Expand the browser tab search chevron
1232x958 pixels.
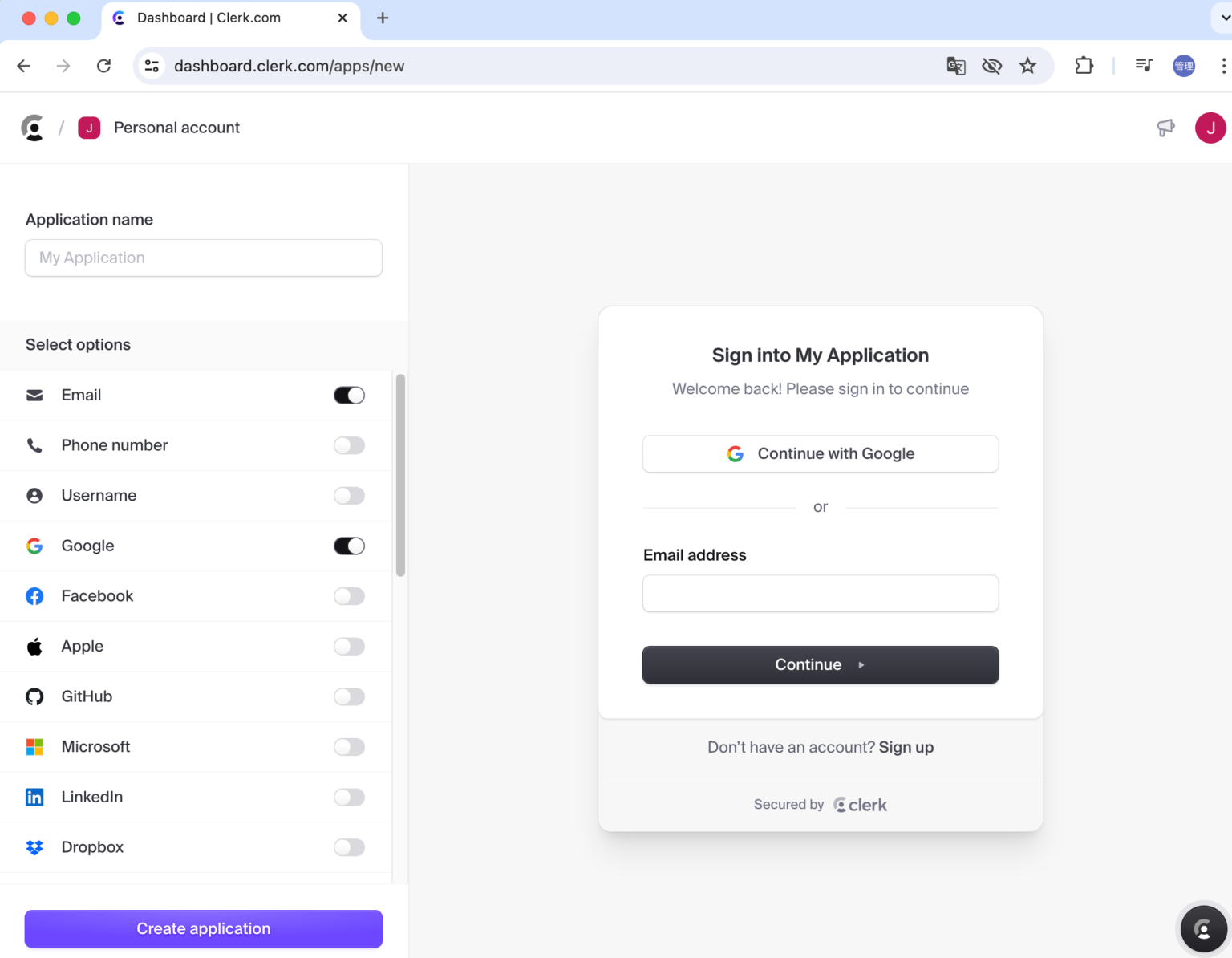tap(1224, 18)
